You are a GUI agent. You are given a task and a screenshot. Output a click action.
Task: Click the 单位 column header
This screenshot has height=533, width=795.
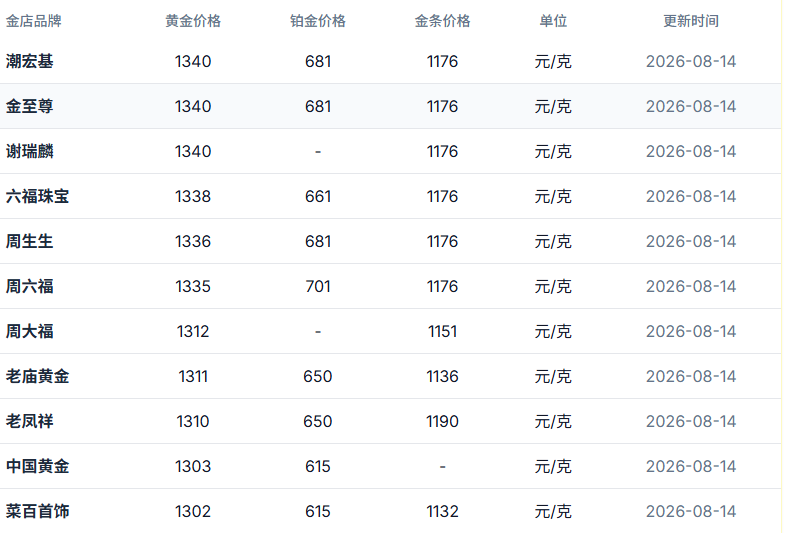[x=553, y=21]
